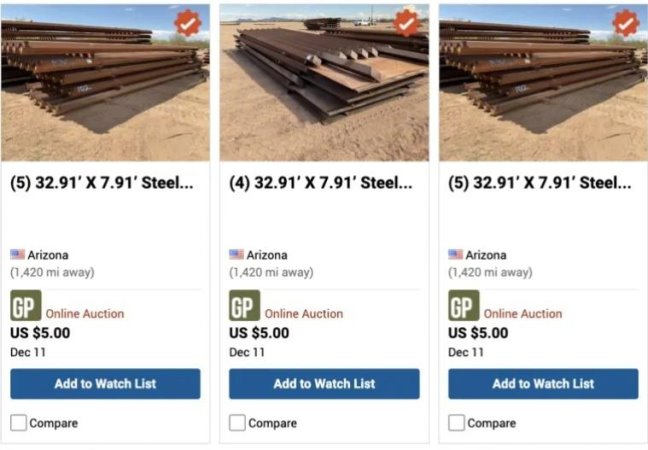Click verified badge on middle listing photo
The height and width of the screenshot is (450, 648).
pos(406,23)
